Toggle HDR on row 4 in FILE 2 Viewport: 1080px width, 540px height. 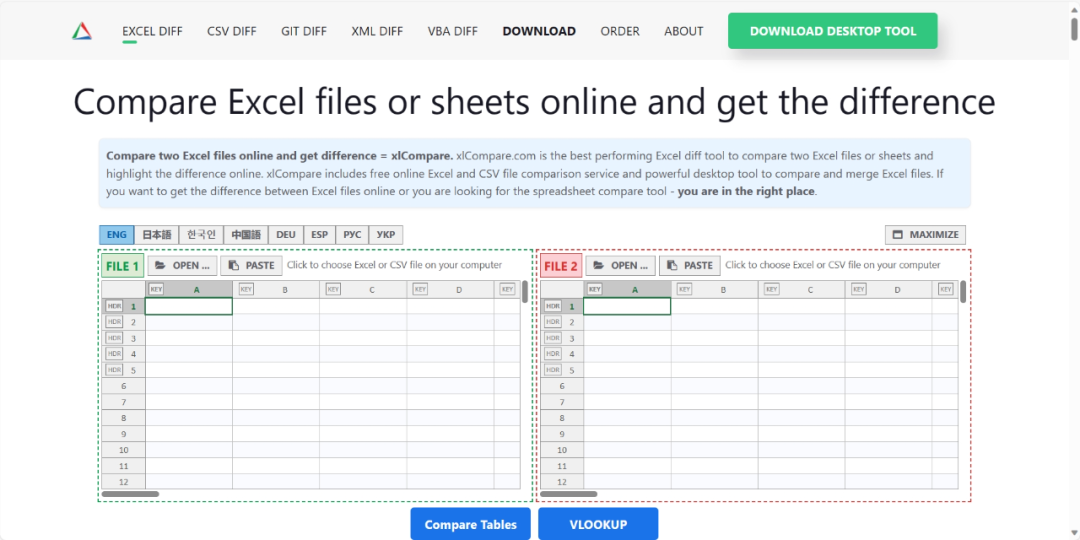[552, 353]
